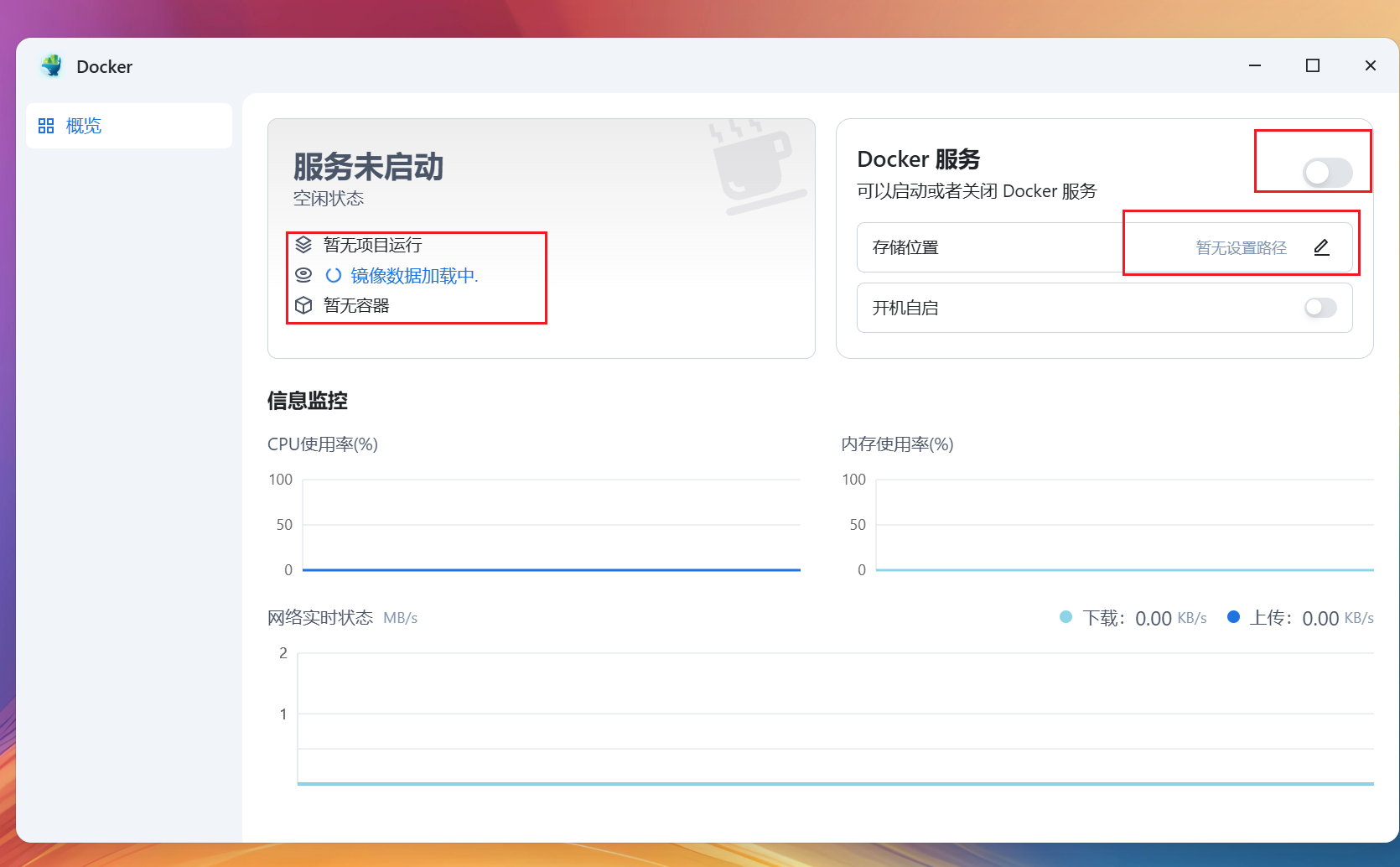1400x867 pixels.
Task: Click the 概览 grid icon in sidebar
Action: pos(46,126)
